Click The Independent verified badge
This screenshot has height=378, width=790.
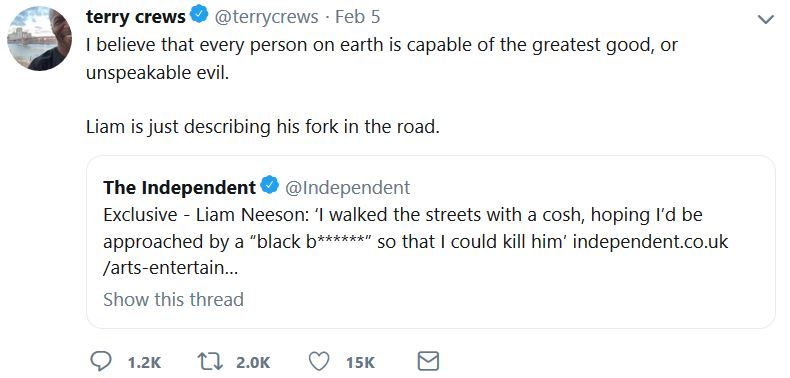270,186
